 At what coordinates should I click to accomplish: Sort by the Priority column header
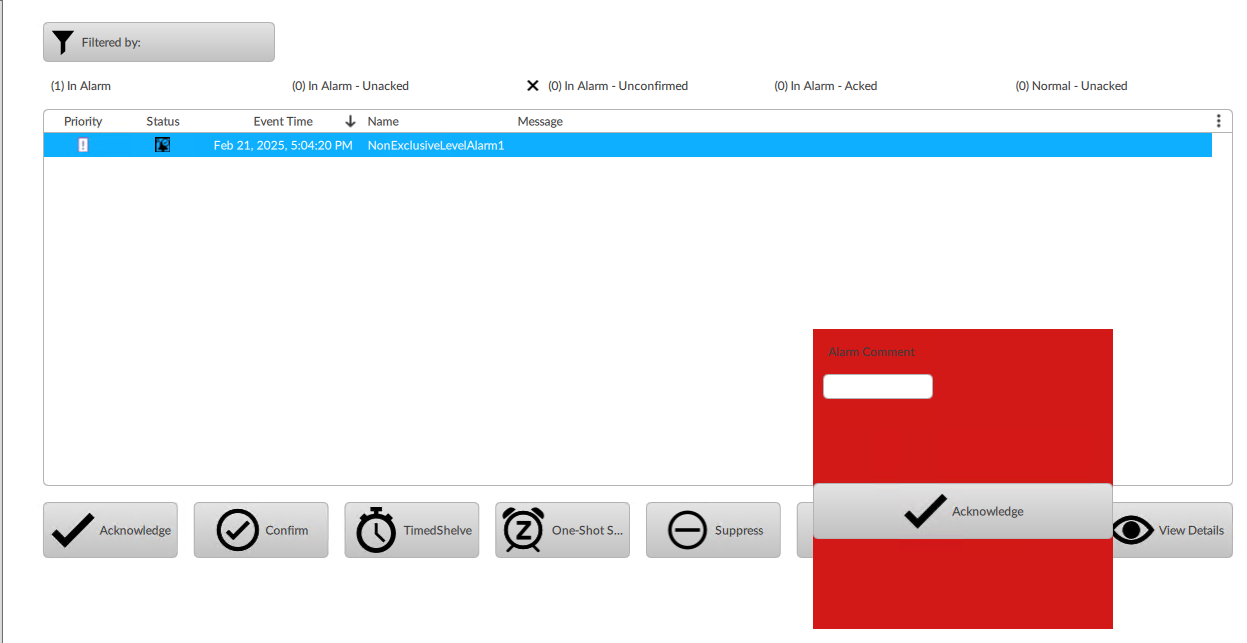click(x=83, y=121)
